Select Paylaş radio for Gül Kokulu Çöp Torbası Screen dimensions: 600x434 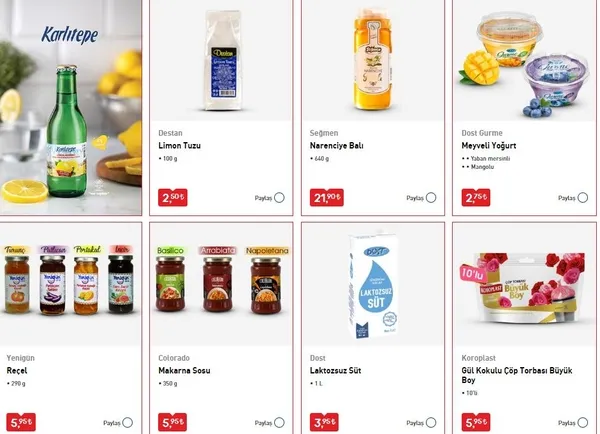click(582, 423)
